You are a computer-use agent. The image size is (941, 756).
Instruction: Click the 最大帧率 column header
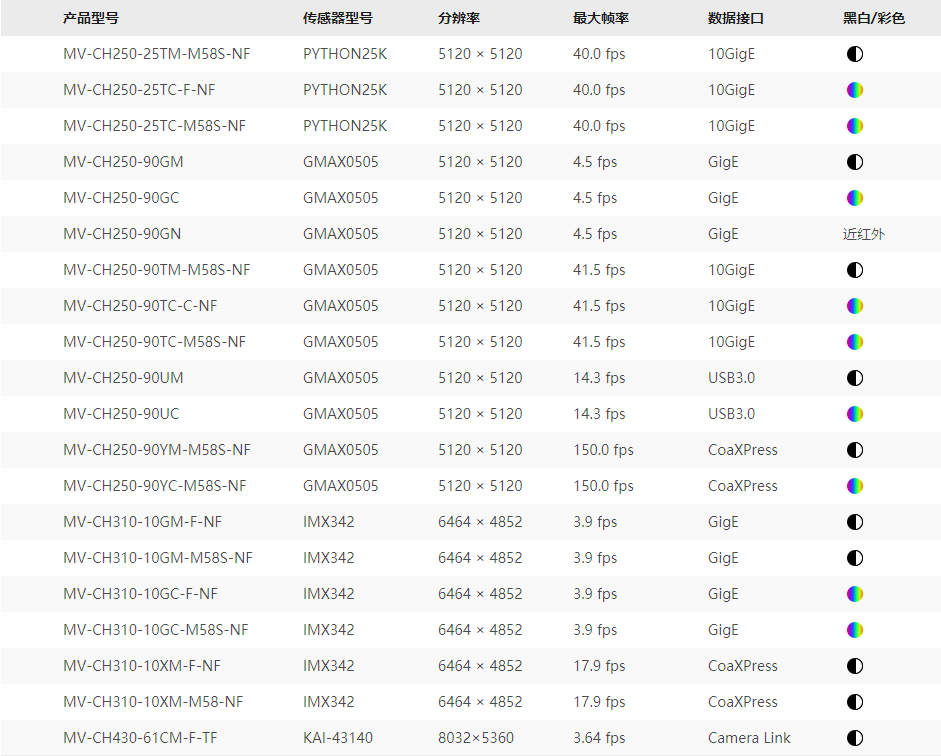pos(601,18)
